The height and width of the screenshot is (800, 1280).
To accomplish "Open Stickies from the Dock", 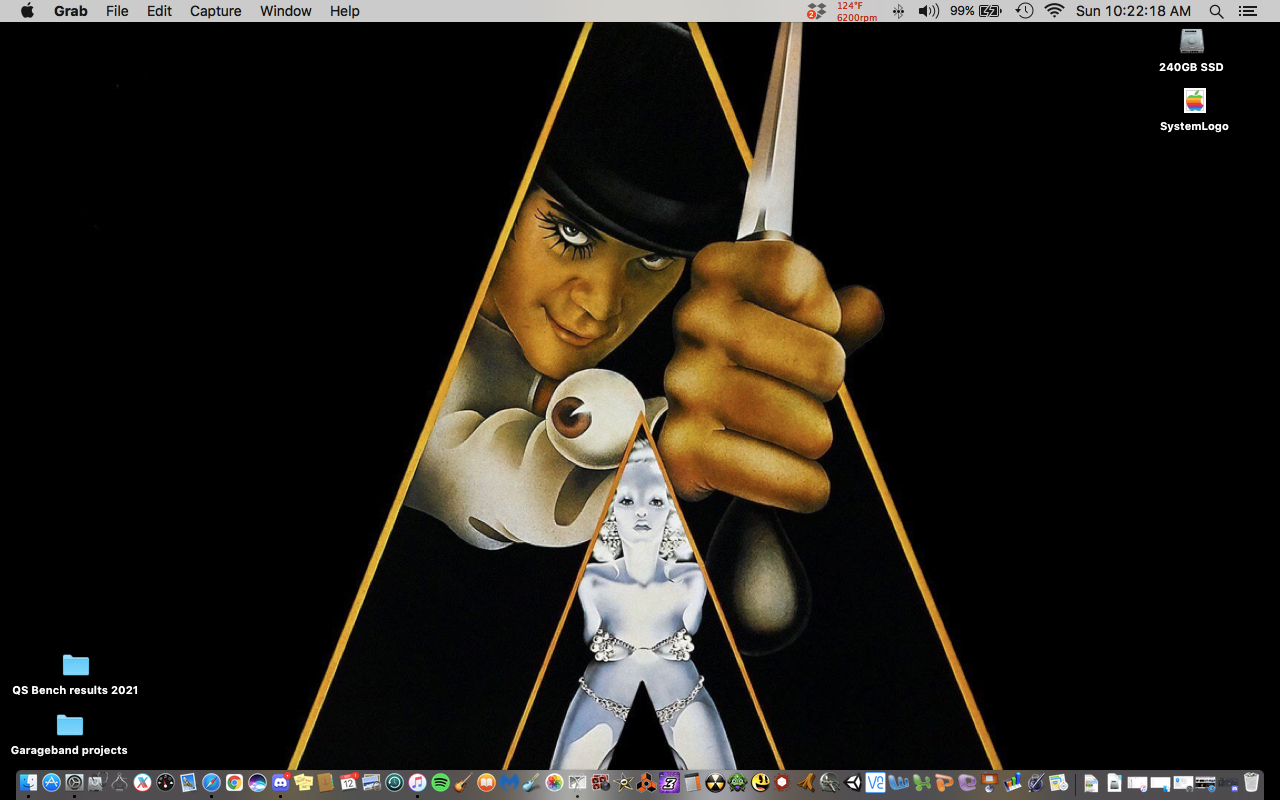I will [x=304, y=783].
